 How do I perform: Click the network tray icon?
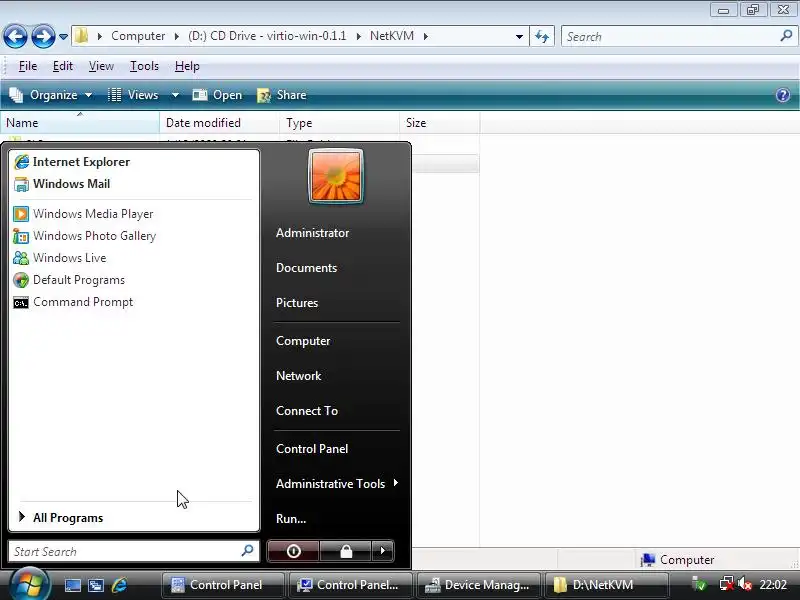click(727, 584)
